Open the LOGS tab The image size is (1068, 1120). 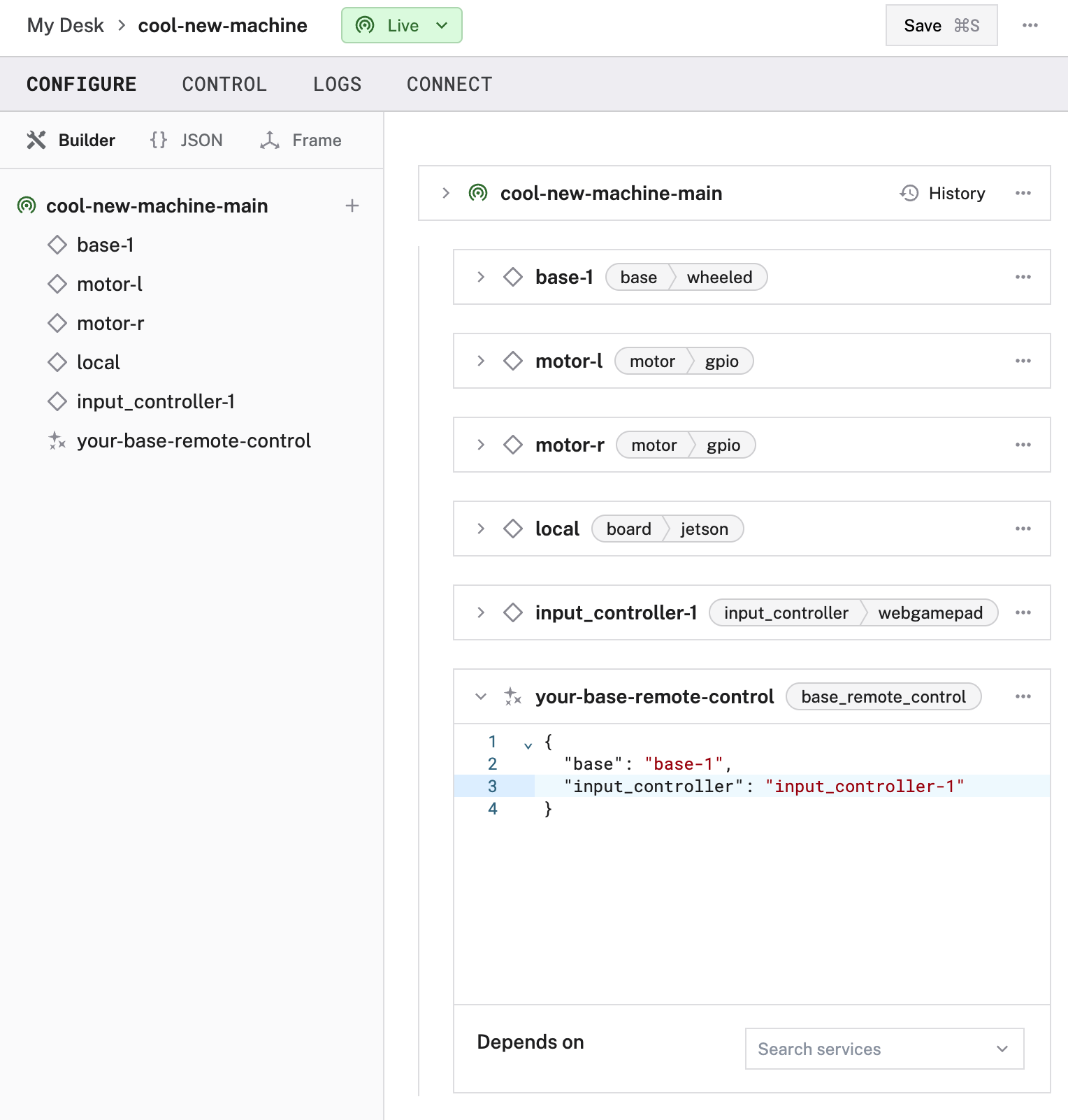click(337, 85)
